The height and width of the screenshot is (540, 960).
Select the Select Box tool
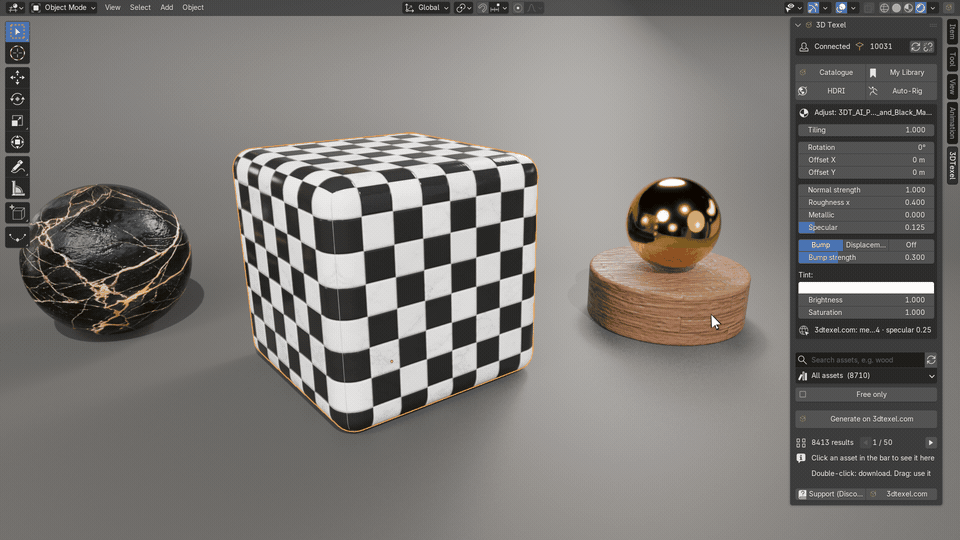(x=17, y=31)
